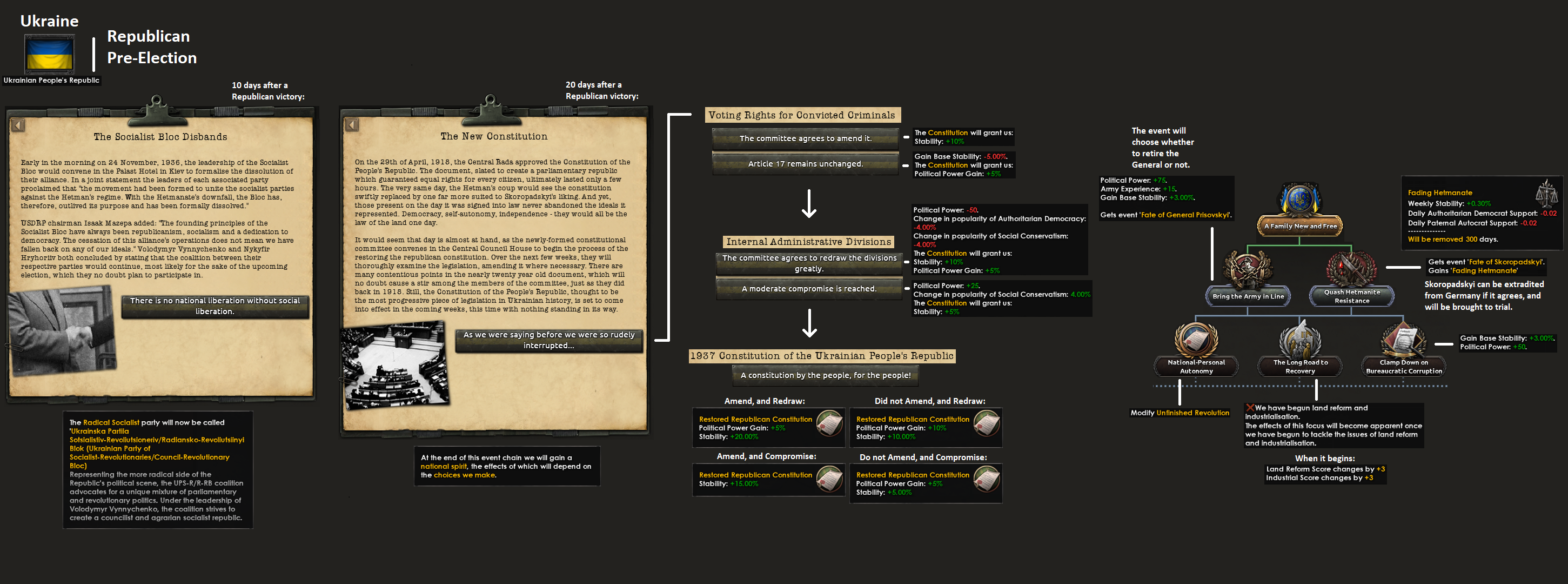Click back arrow on Socialist Bloc Disbands event
This screenshot has width=1568, height=584.
(x=18, y=125)
